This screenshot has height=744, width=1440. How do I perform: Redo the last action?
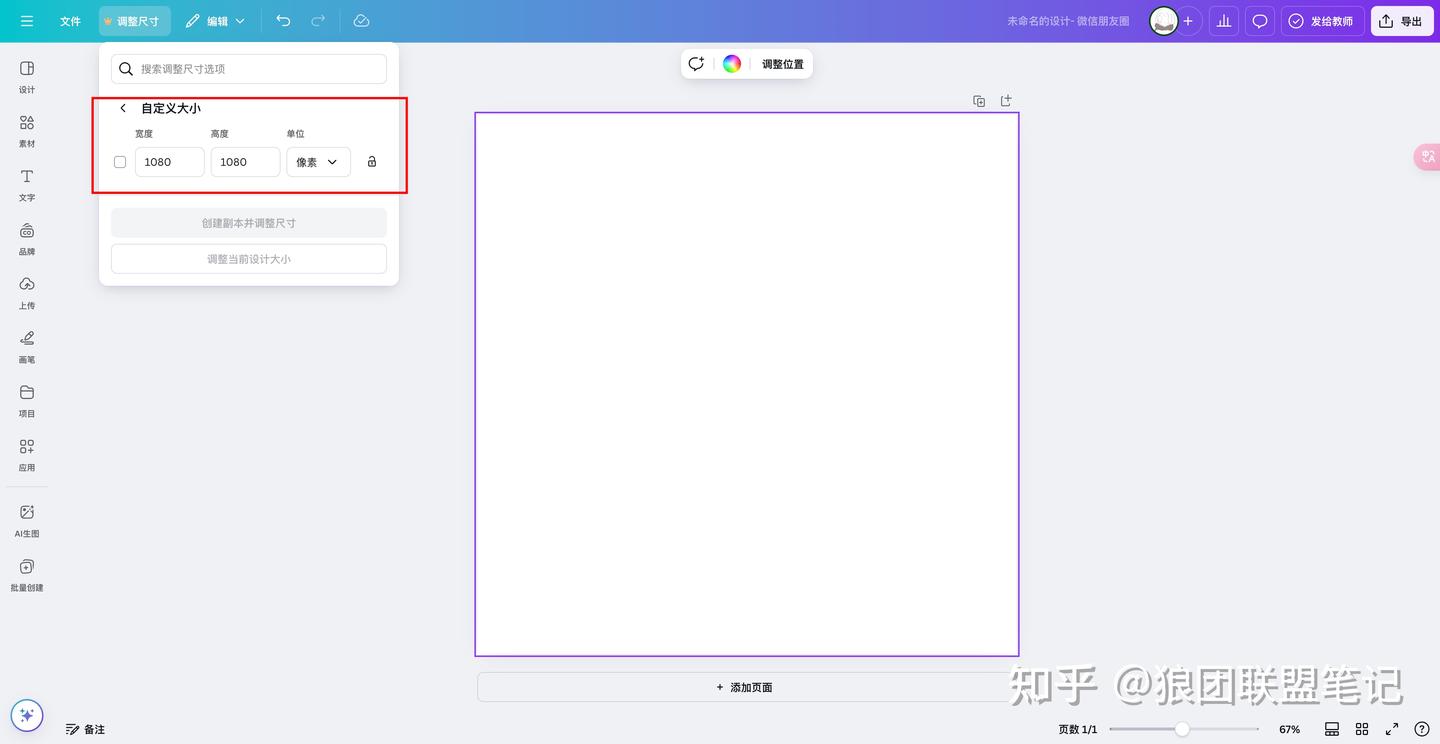(318, 21)
